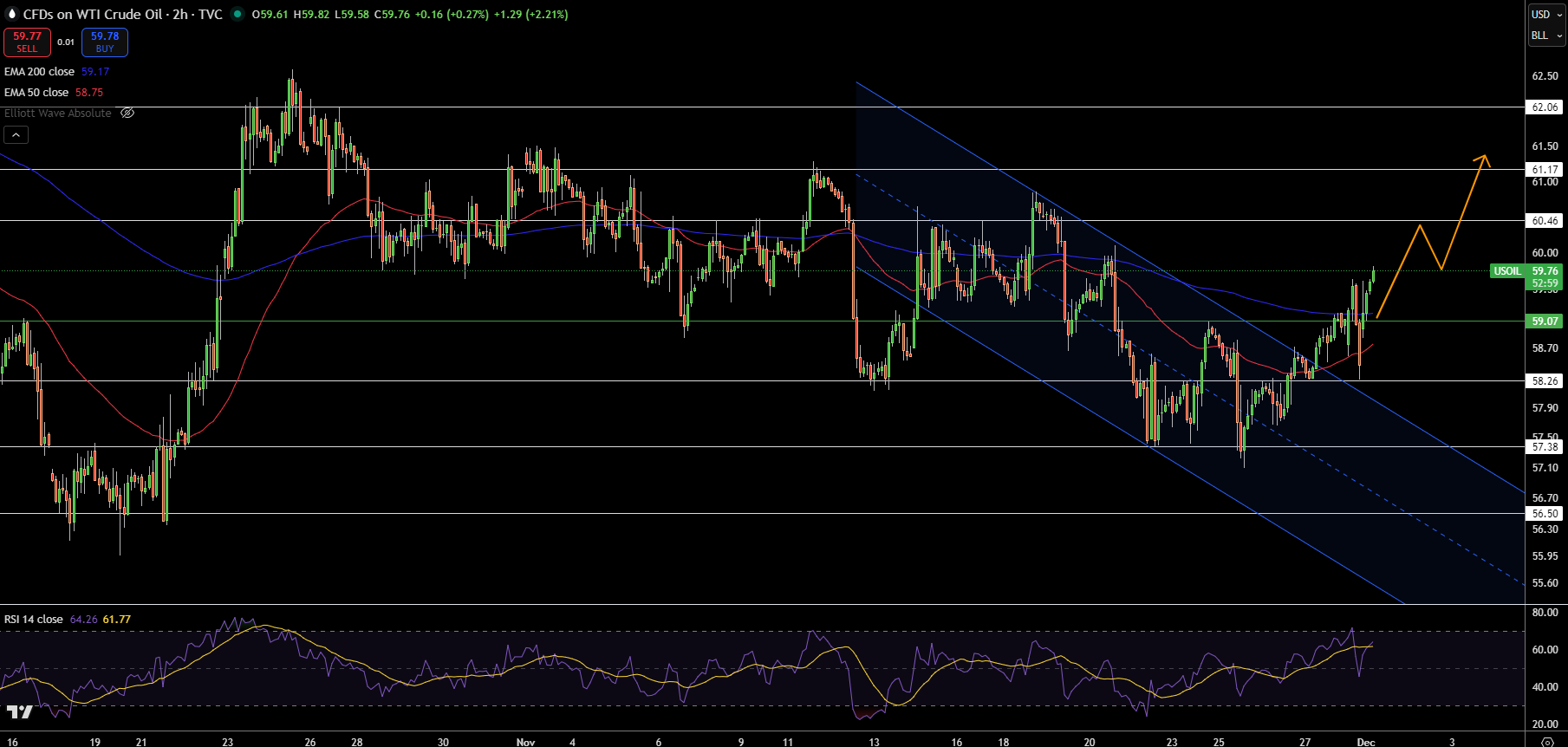Select the RSI 14 close indicator legend
The width and height of the screenshot is (1568, 747).
[33, 620]
